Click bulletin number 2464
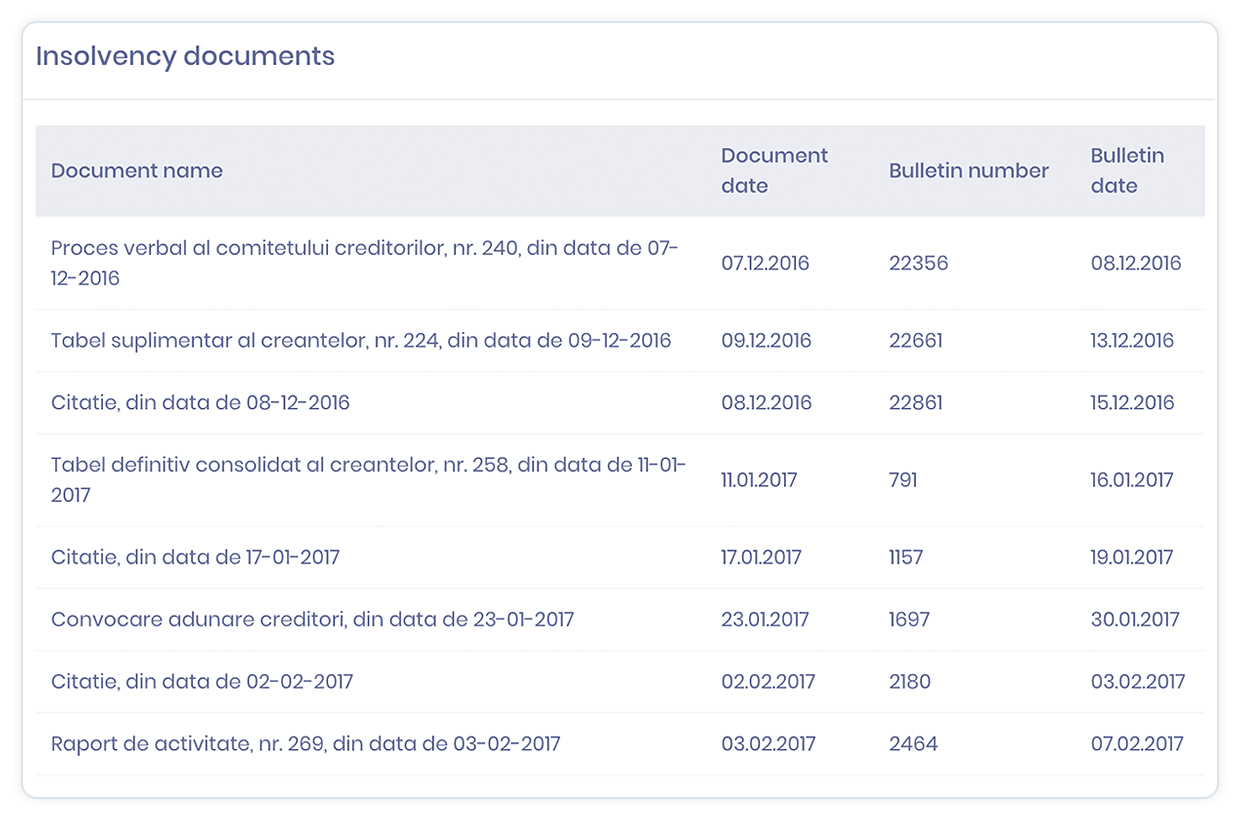 tap(914, 744)
